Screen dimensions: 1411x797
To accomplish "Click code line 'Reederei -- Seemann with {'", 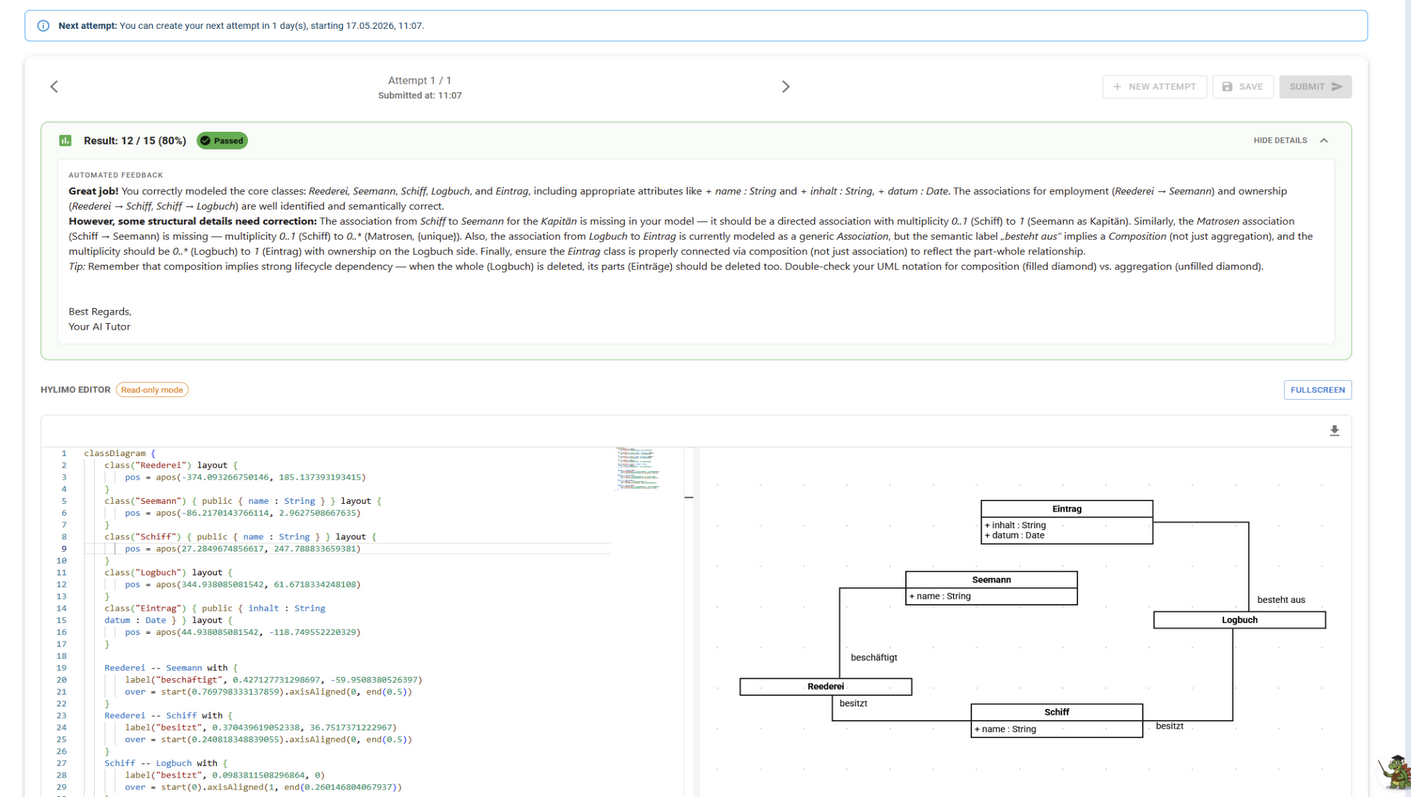I will pyautogui.click(x=171, y=668).
